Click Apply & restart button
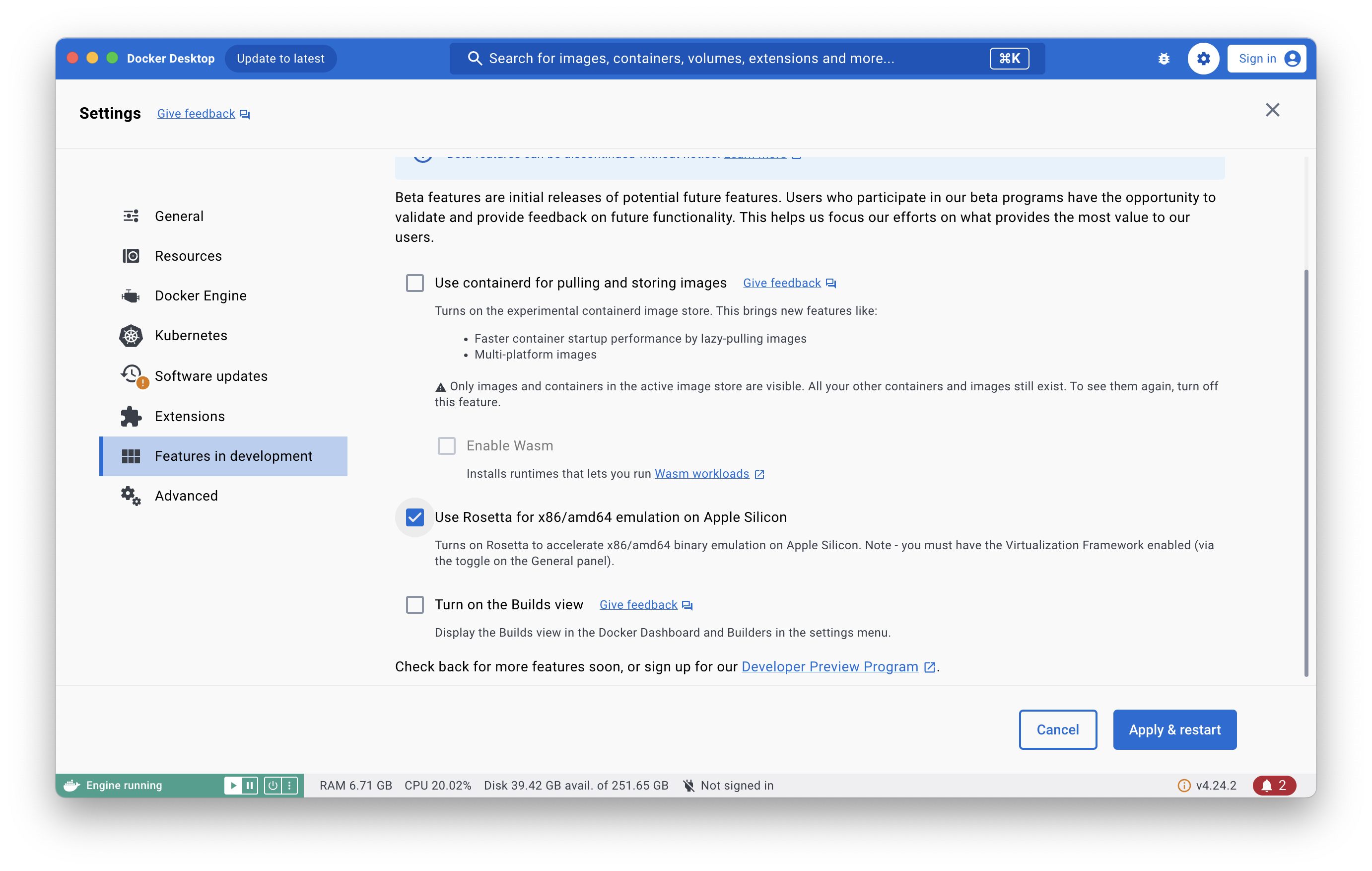This screenshot has height=871, width=1372. pos(1174,729)
